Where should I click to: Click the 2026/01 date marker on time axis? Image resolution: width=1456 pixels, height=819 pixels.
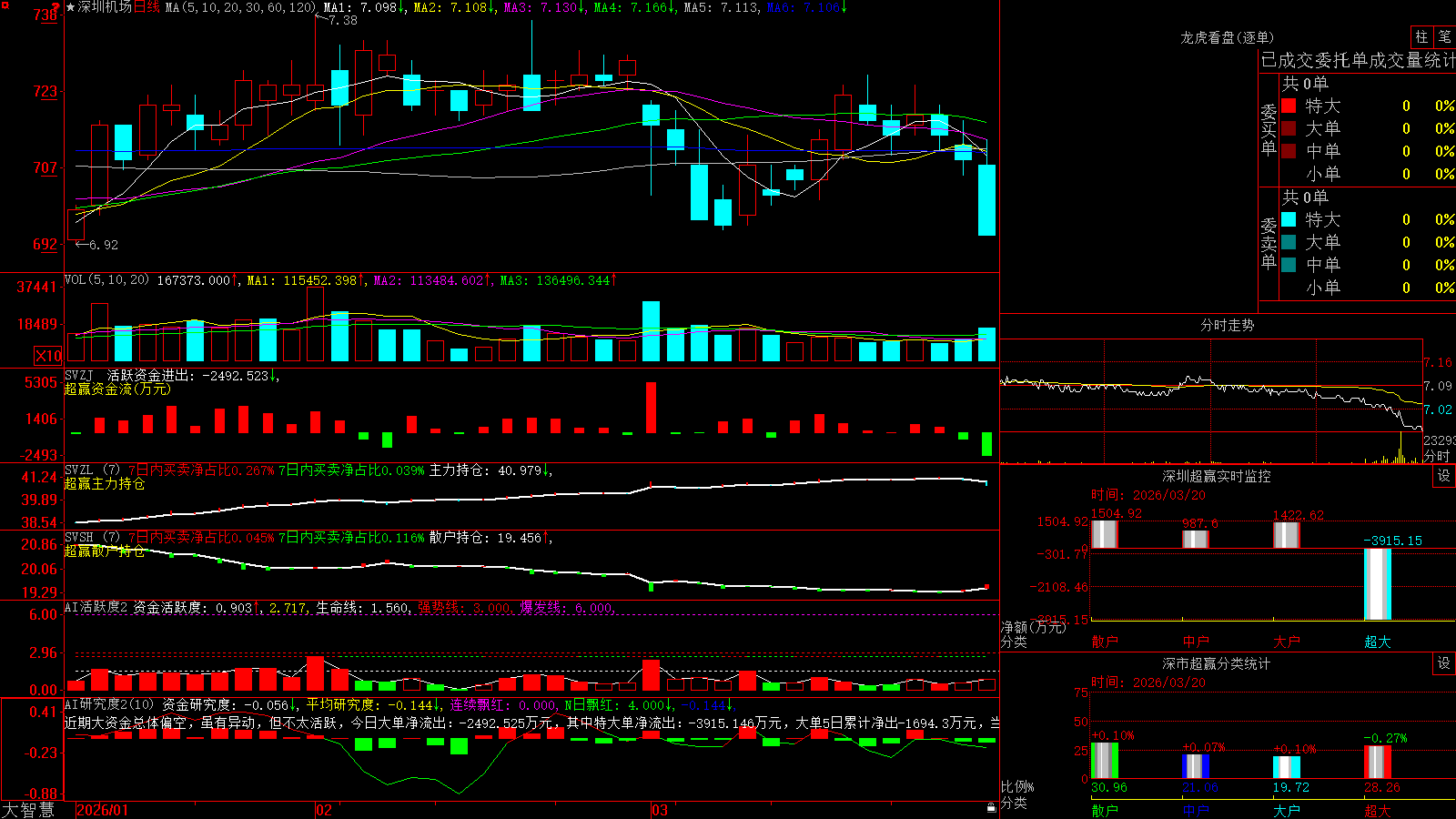[x=102, y=810]
